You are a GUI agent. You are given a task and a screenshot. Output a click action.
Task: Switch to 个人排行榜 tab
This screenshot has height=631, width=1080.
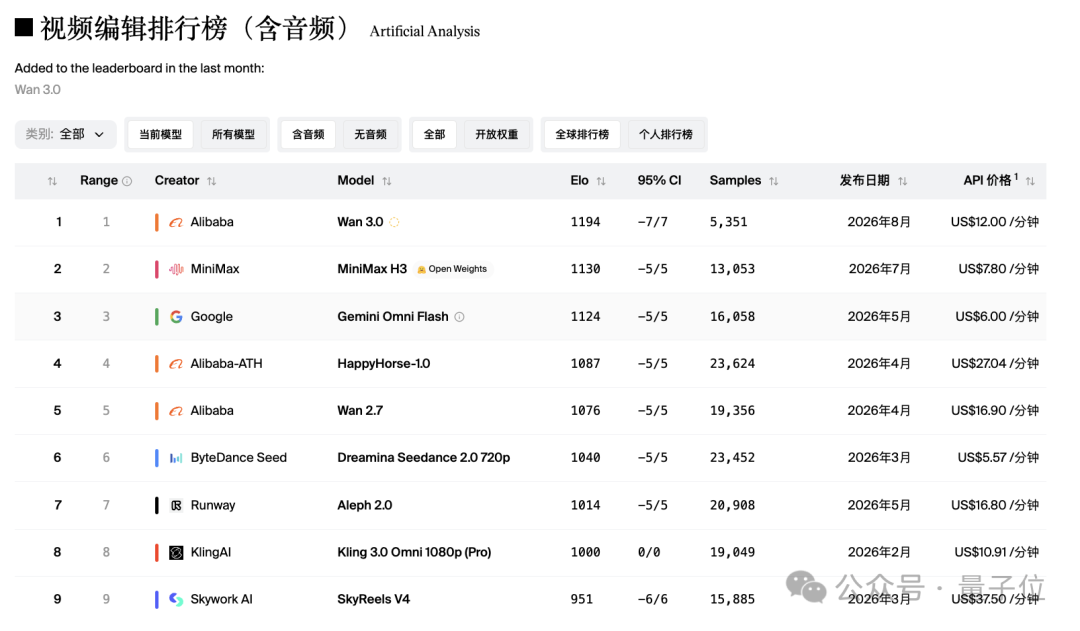(665, 134)
